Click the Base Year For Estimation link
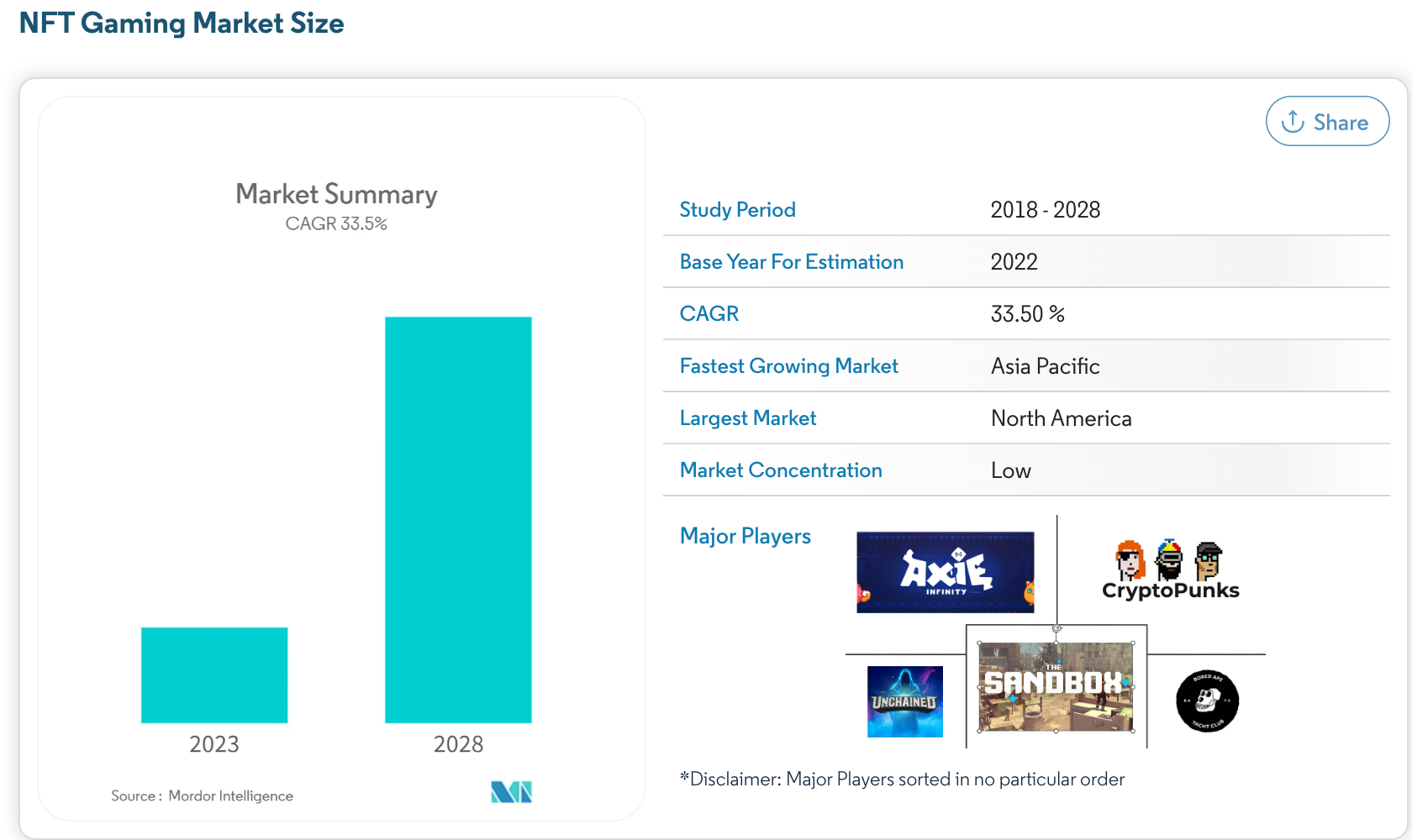1412x840 pixels. tap(791, 261)
